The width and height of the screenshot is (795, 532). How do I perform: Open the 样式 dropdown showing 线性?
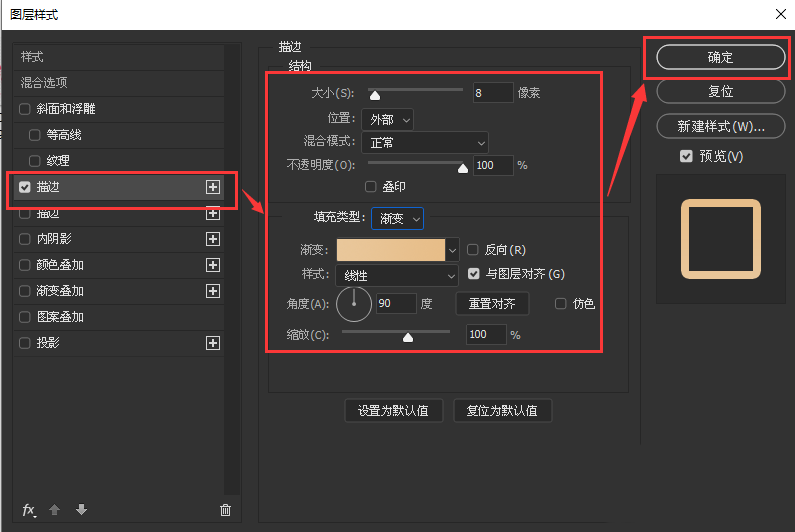(397, 276)
